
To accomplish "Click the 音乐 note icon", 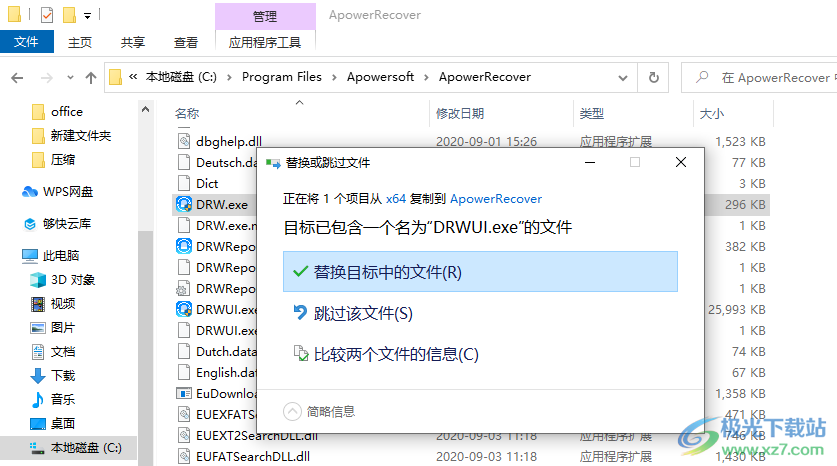I will point(38,399).
